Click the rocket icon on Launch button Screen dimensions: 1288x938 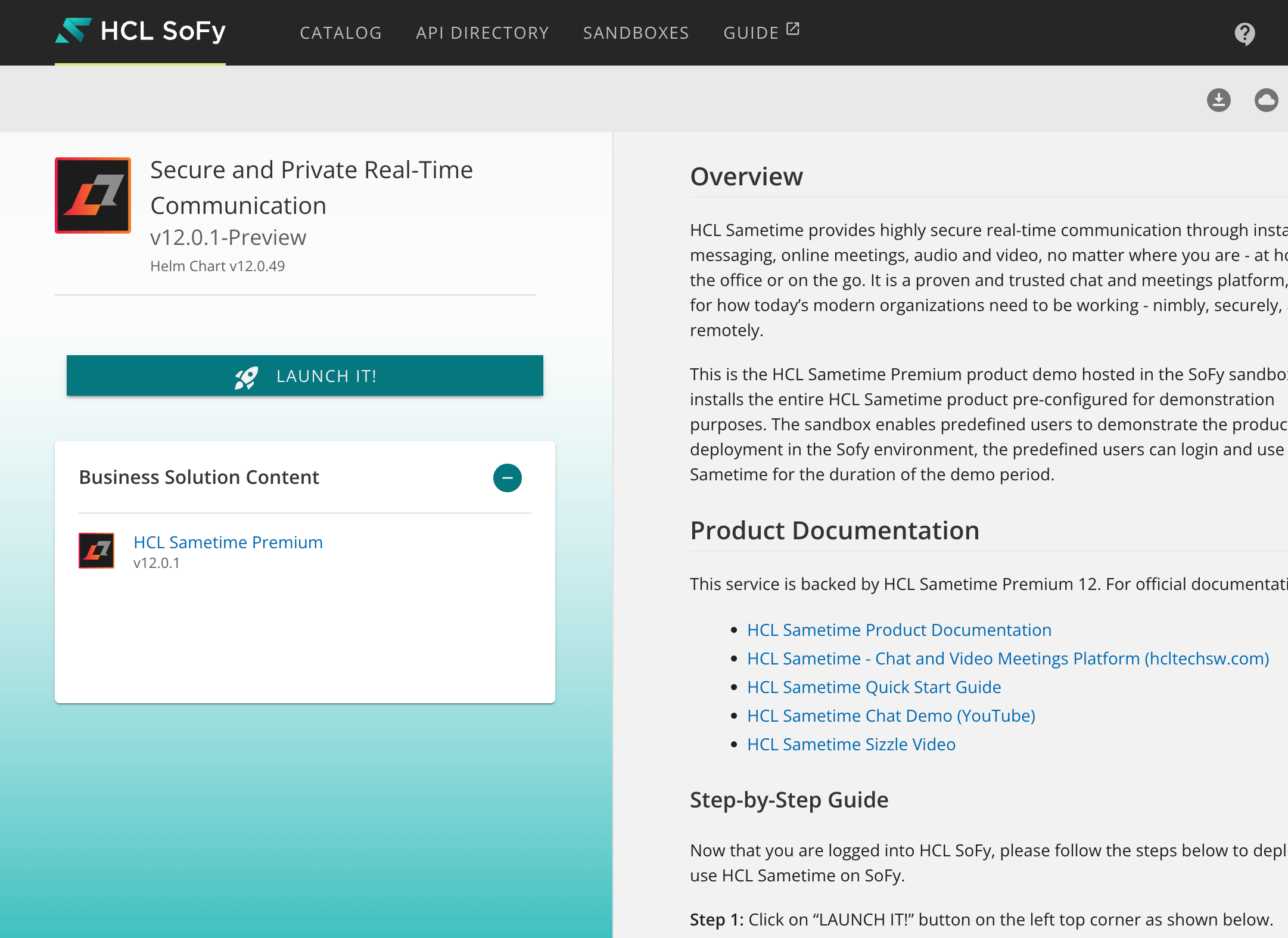[x=246, y=377]
